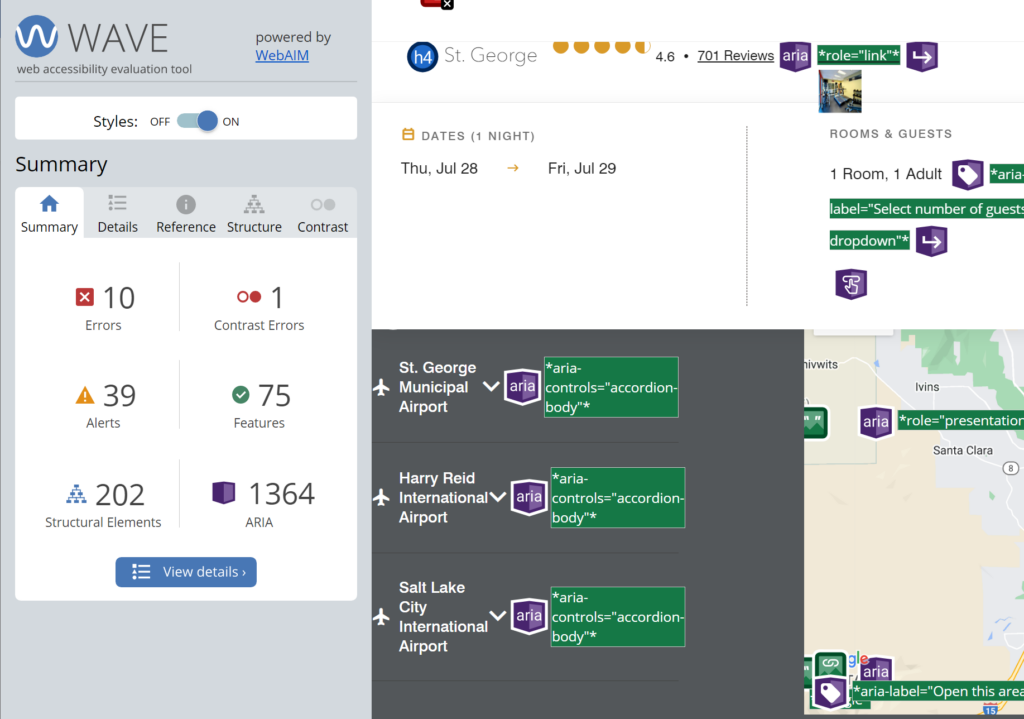Switch to the Reference tab
The image size is (1024, 719).
click(x=185, y=214)
